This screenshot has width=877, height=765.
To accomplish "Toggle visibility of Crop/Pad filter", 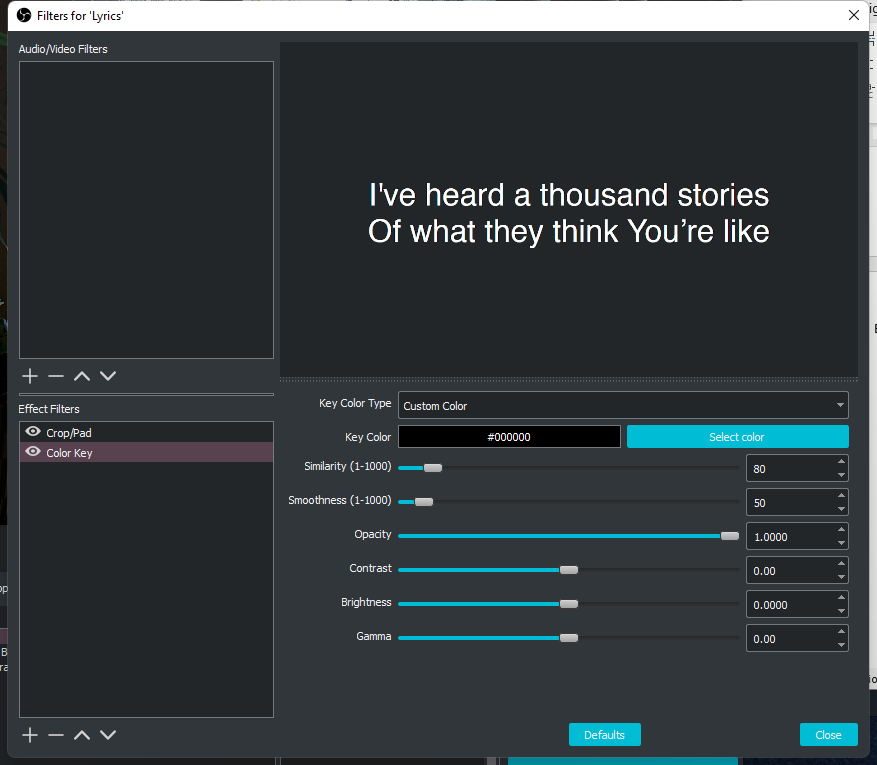I will click(33, 431).
